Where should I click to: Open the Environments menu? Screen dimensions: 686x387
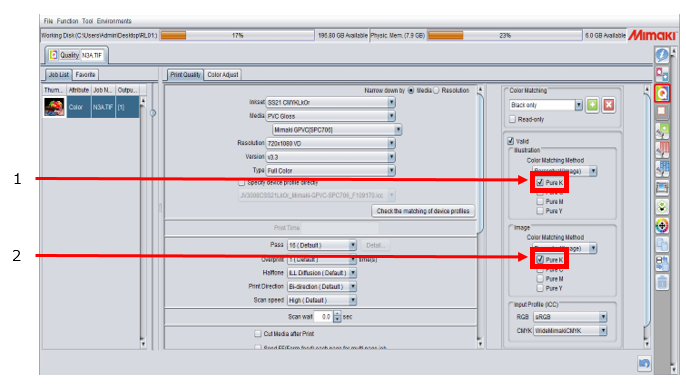pos(114,21)
